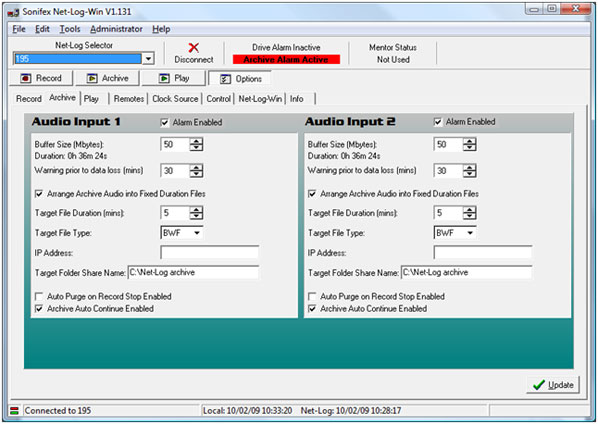The image size is (598, 424).
Task: Open the Edit menu
Action: click(x=42, y=29)
